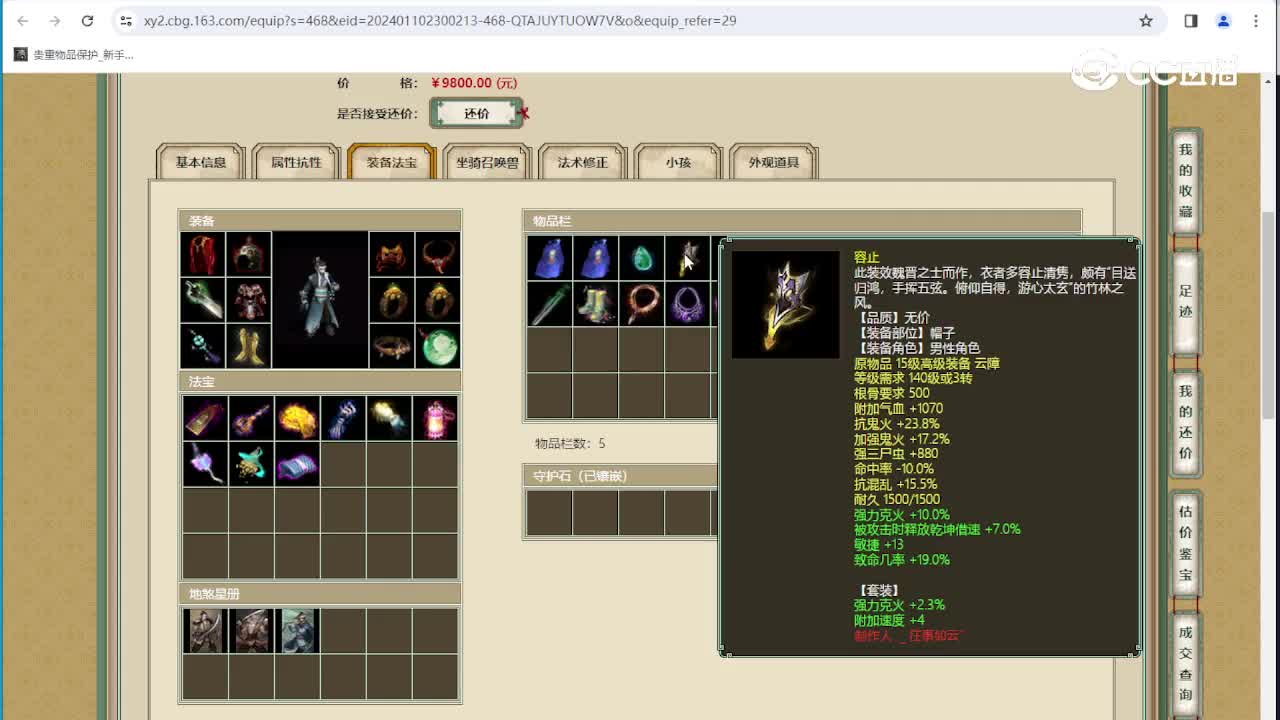1280x720 pixels.
Task: Open 我的还价 in right sidebar
Action: [1185, 421]
